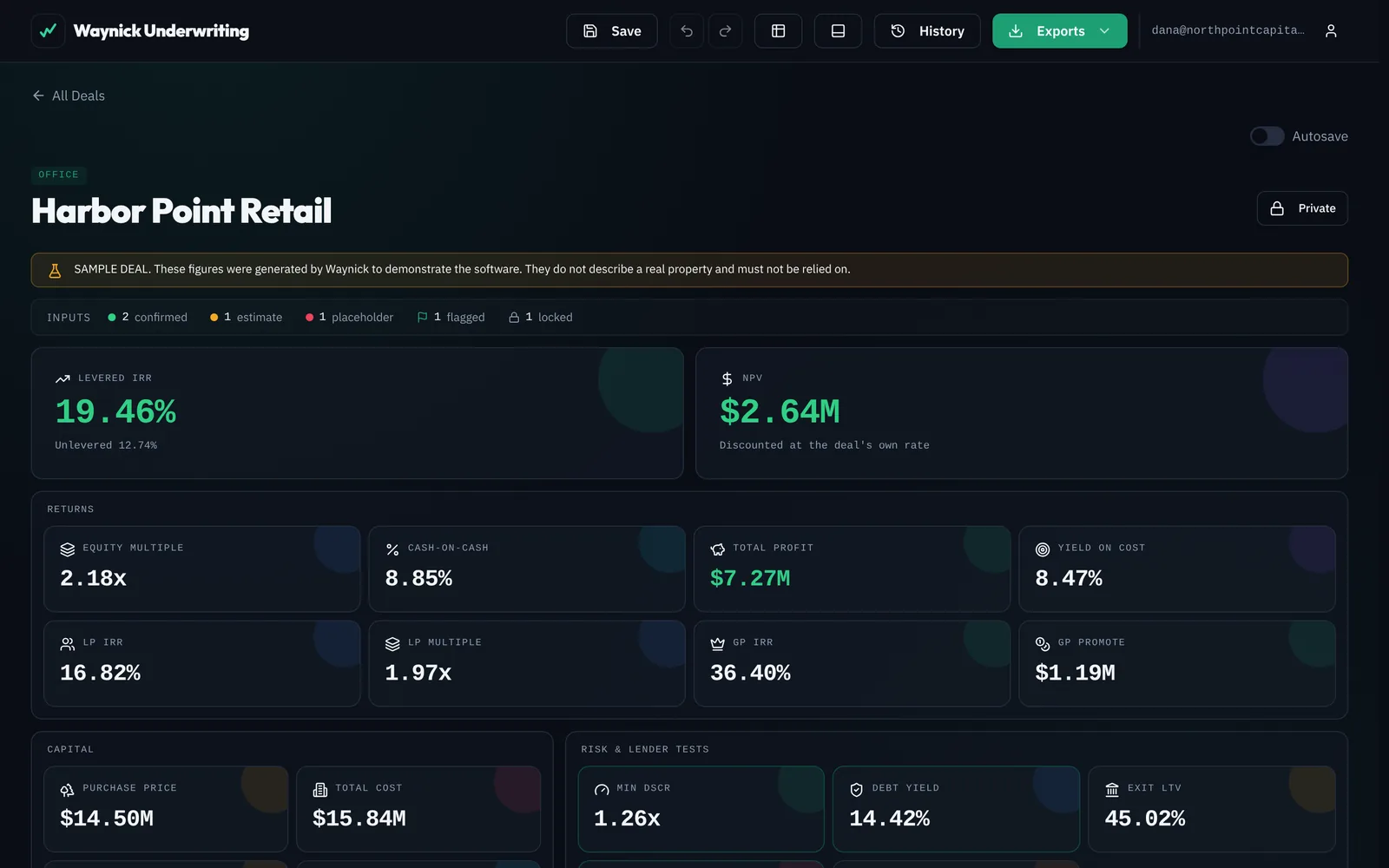The image size is (1389, 868).
Task: Click the Waynick Underwriting logo icon
Action: [48, 30]
